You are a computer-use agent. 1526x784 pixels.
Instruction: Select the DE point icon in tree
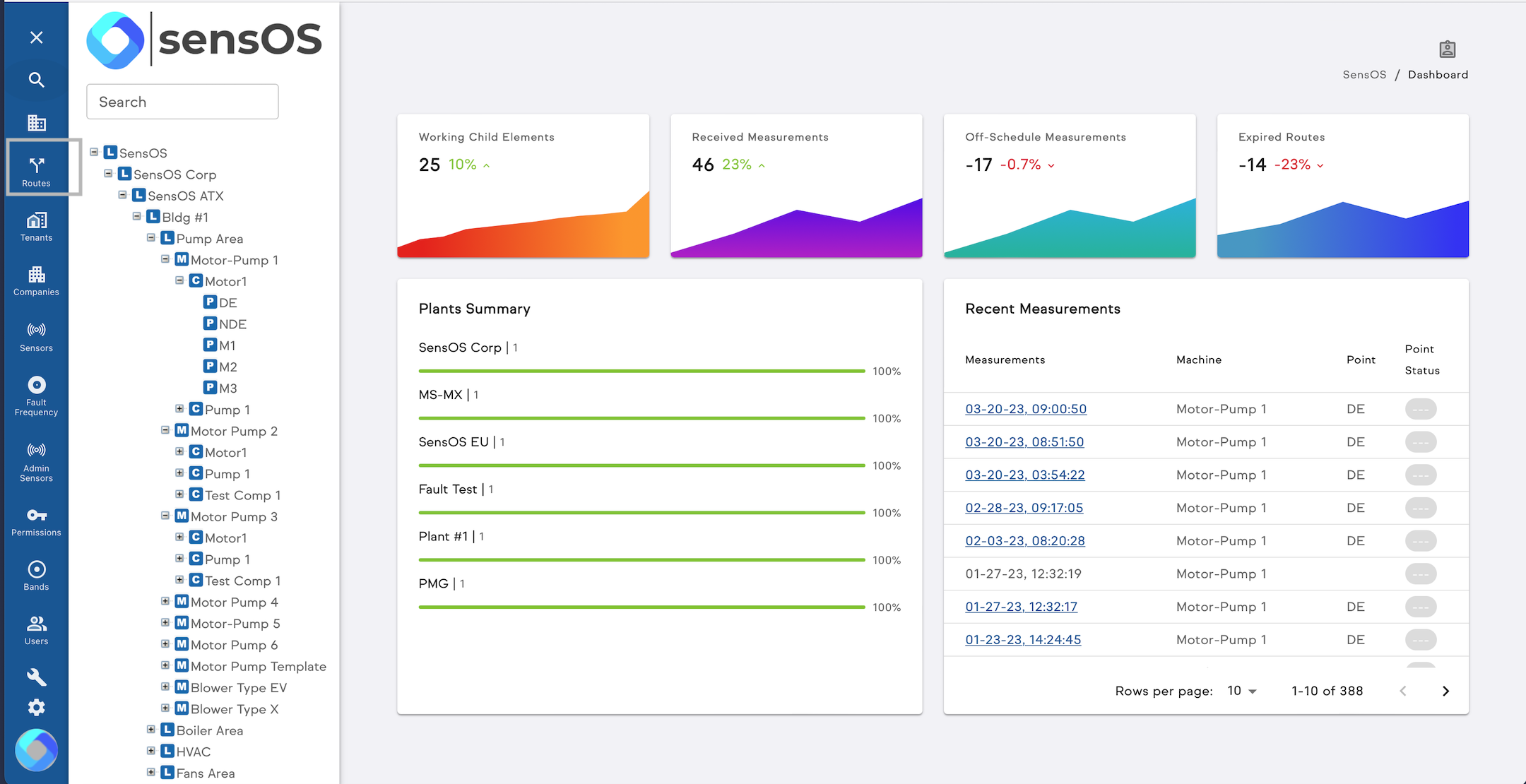[x=210, y=302]
